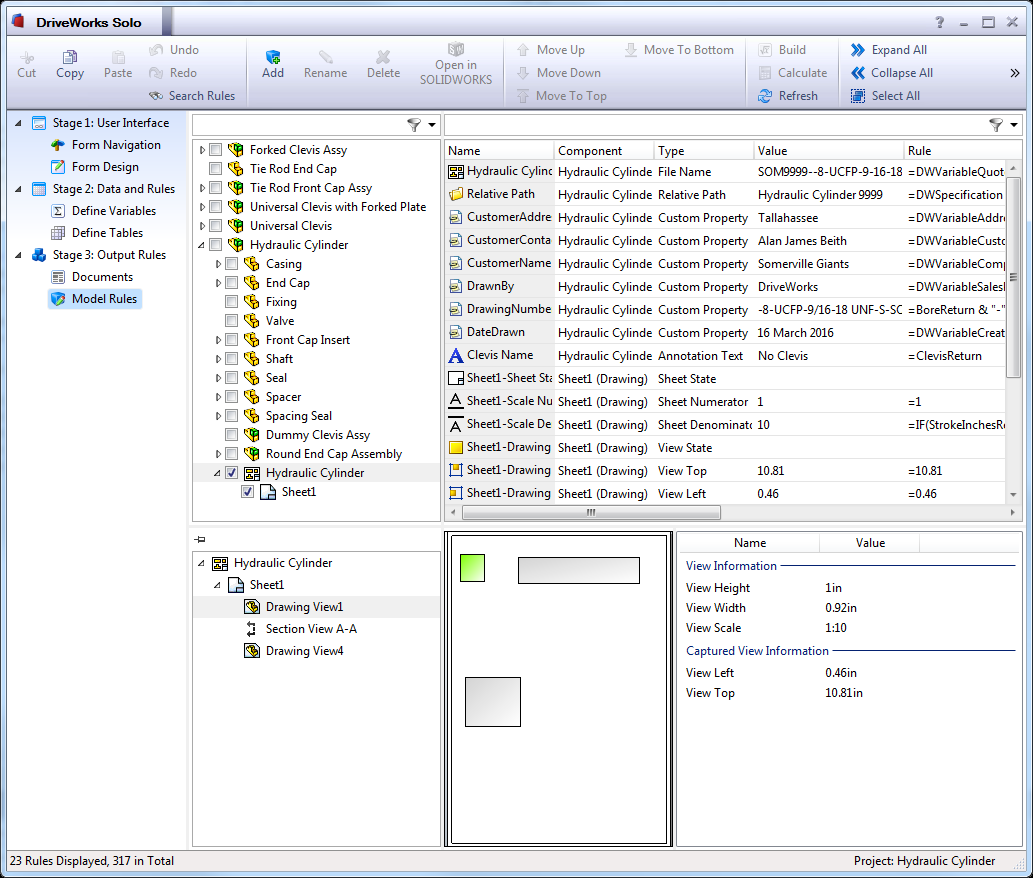Expand the End Cap node

[218, 283]
